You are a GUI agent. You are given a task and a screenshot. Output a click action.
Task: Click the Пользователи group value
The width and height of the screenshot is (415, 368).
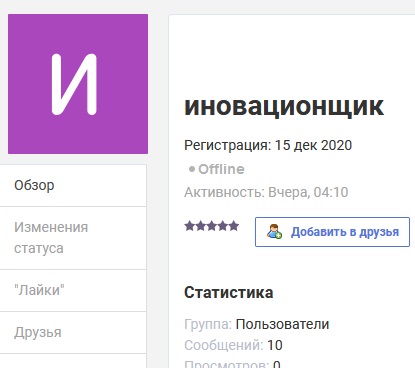(x=282, y=324)
